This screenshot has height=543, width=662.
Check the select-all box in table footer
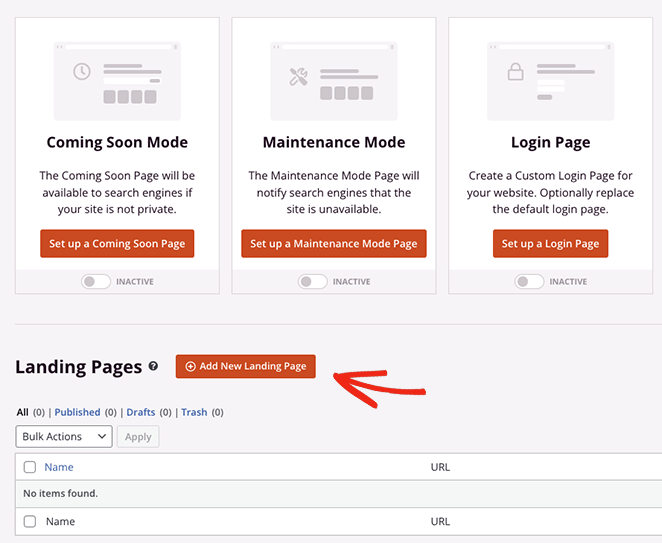coord(30,521)
